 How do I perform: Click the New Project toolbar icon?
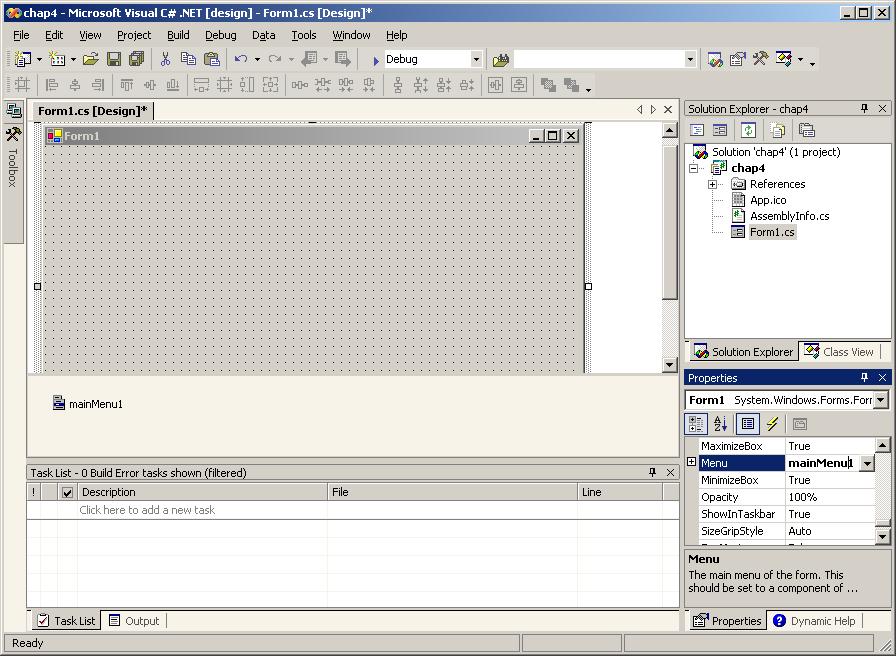[23, 59]
